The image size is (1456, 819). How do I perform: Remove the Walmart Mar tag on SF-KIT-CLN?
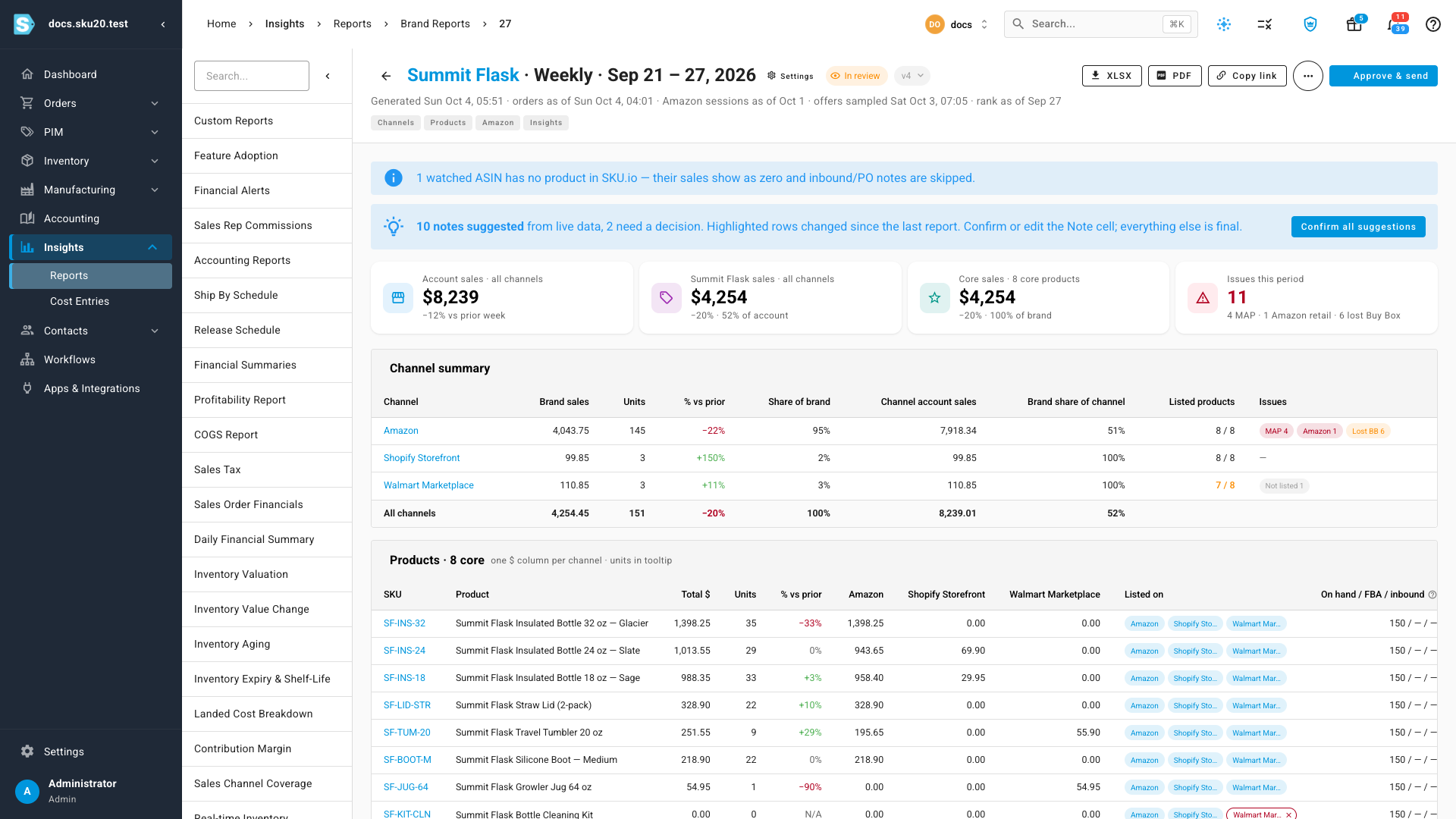[x=1288, y=814]
